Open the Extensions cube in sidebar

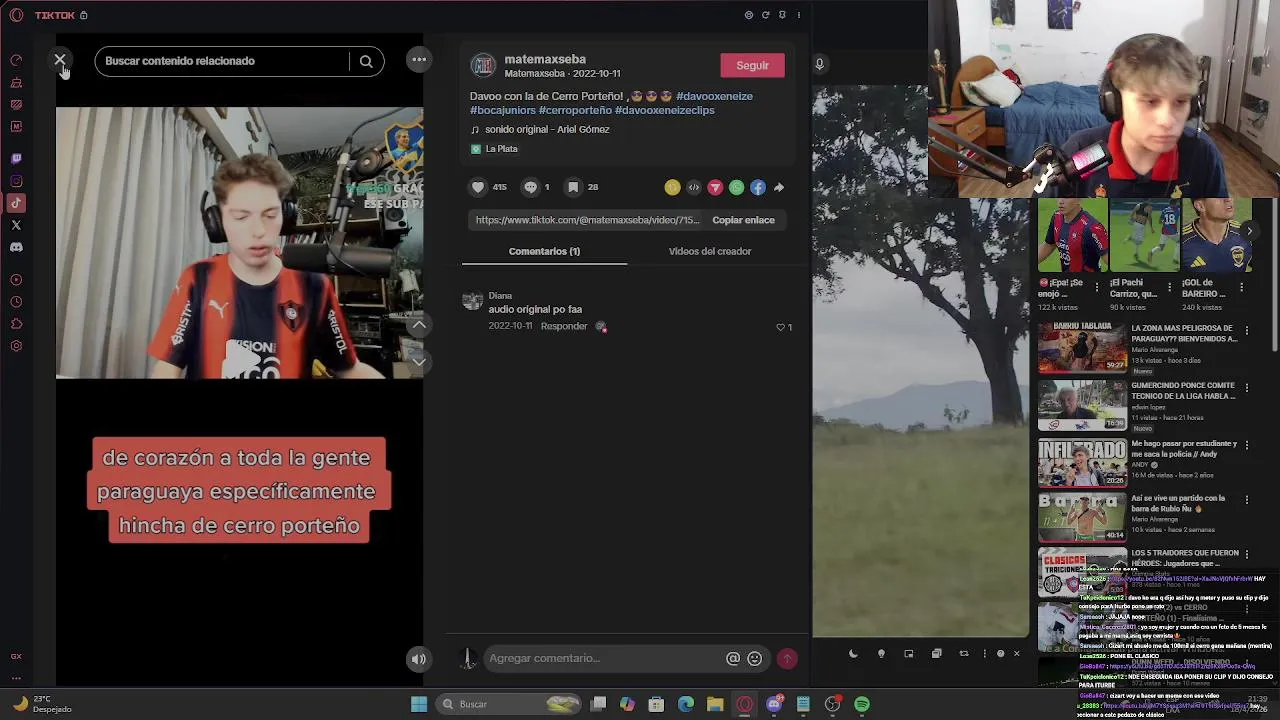point(16,324)
